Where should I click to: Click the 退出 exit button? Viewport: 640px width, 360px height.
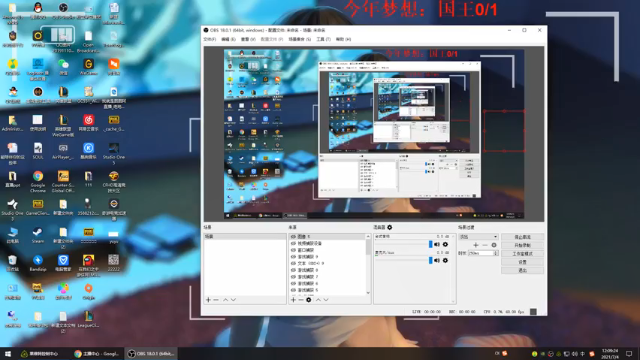click(522, 270)
